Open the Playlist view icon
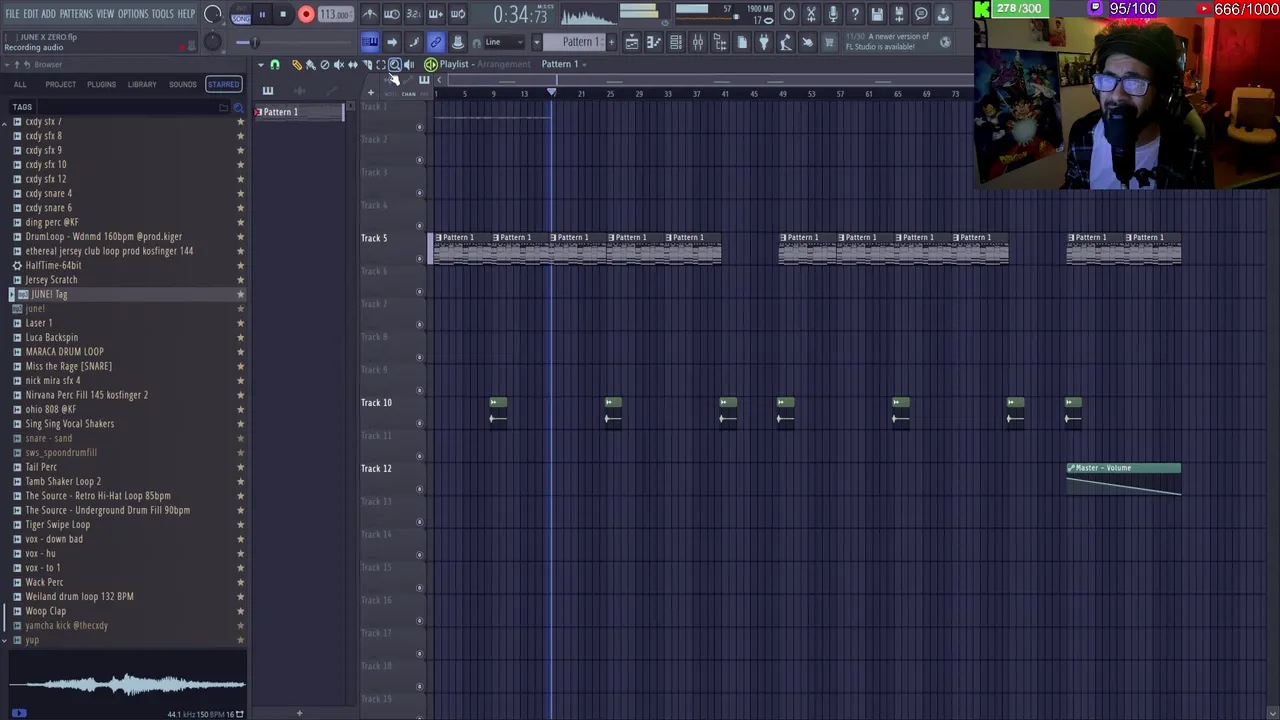Image resolution: width=1280 pixels, height=720 pixels. [x=632, y=42]
